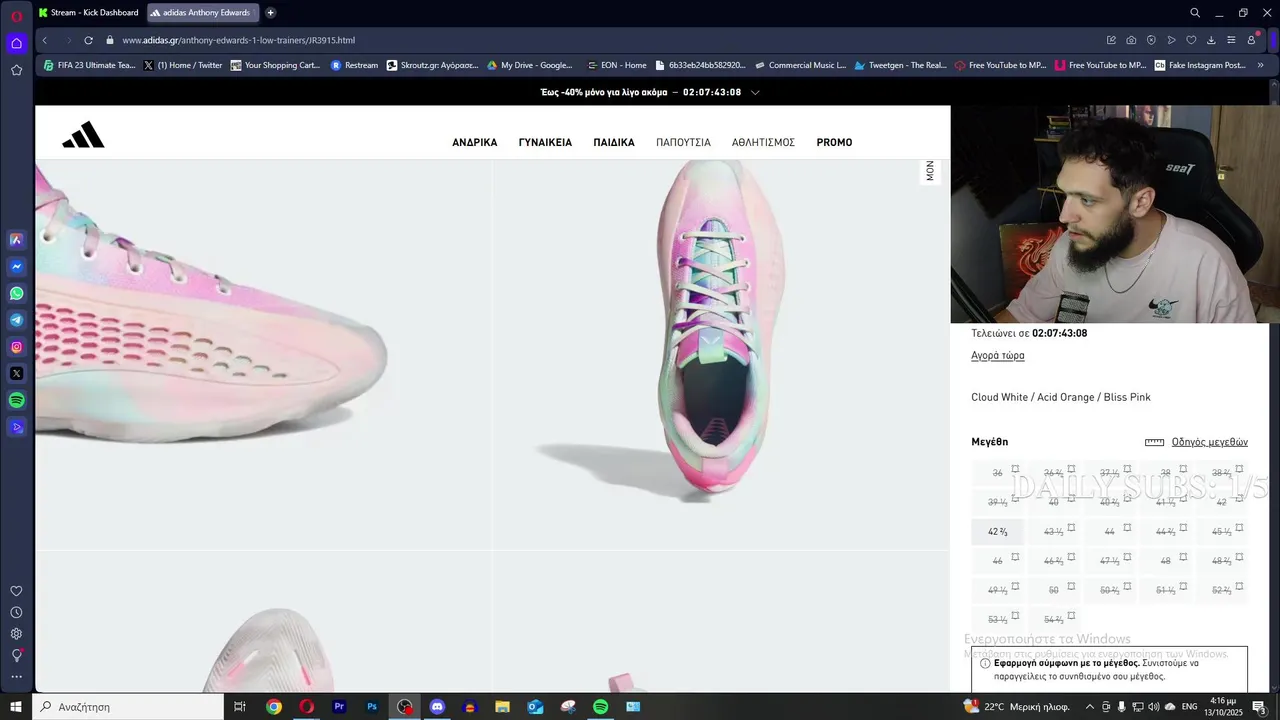Open the profile account icon in toolbar
Screen dimensions: 1280x720
pos(1251,40)
